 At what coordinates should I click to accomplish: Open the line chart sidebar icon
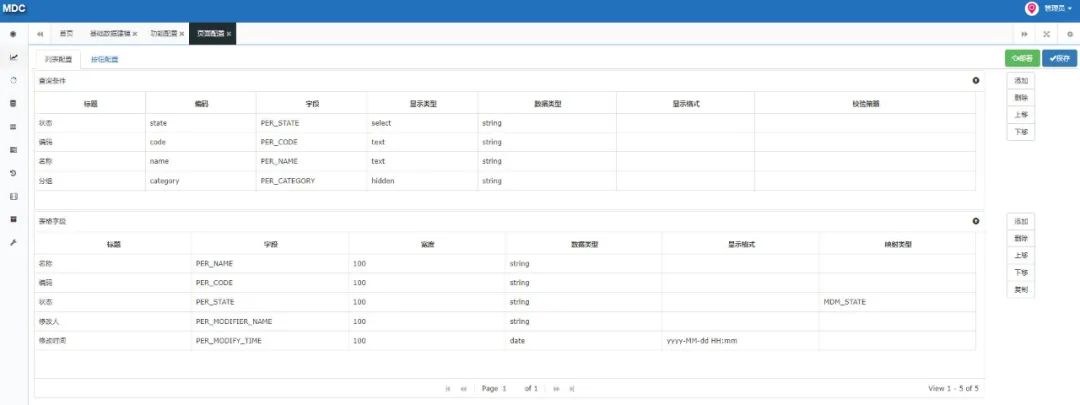[13, 57]
